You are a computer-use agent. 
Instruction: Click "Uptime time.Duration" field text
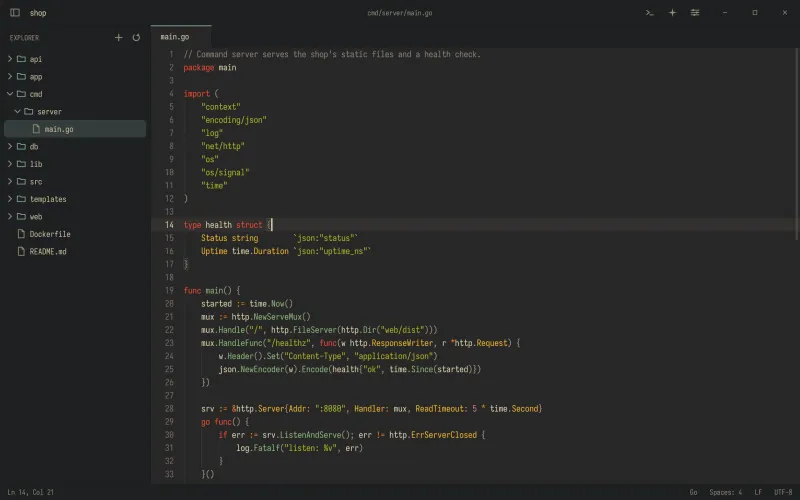[245, 251]
